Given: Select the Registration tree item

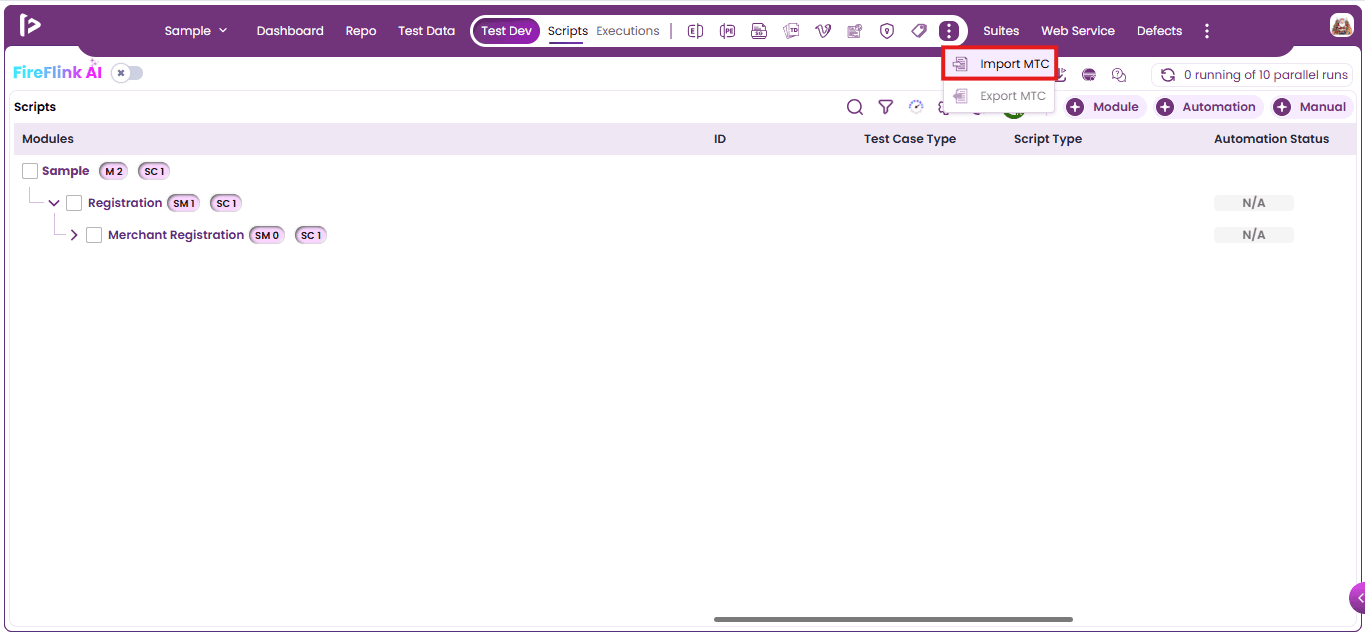Looking at the screenshot, I should coord(125,203).
